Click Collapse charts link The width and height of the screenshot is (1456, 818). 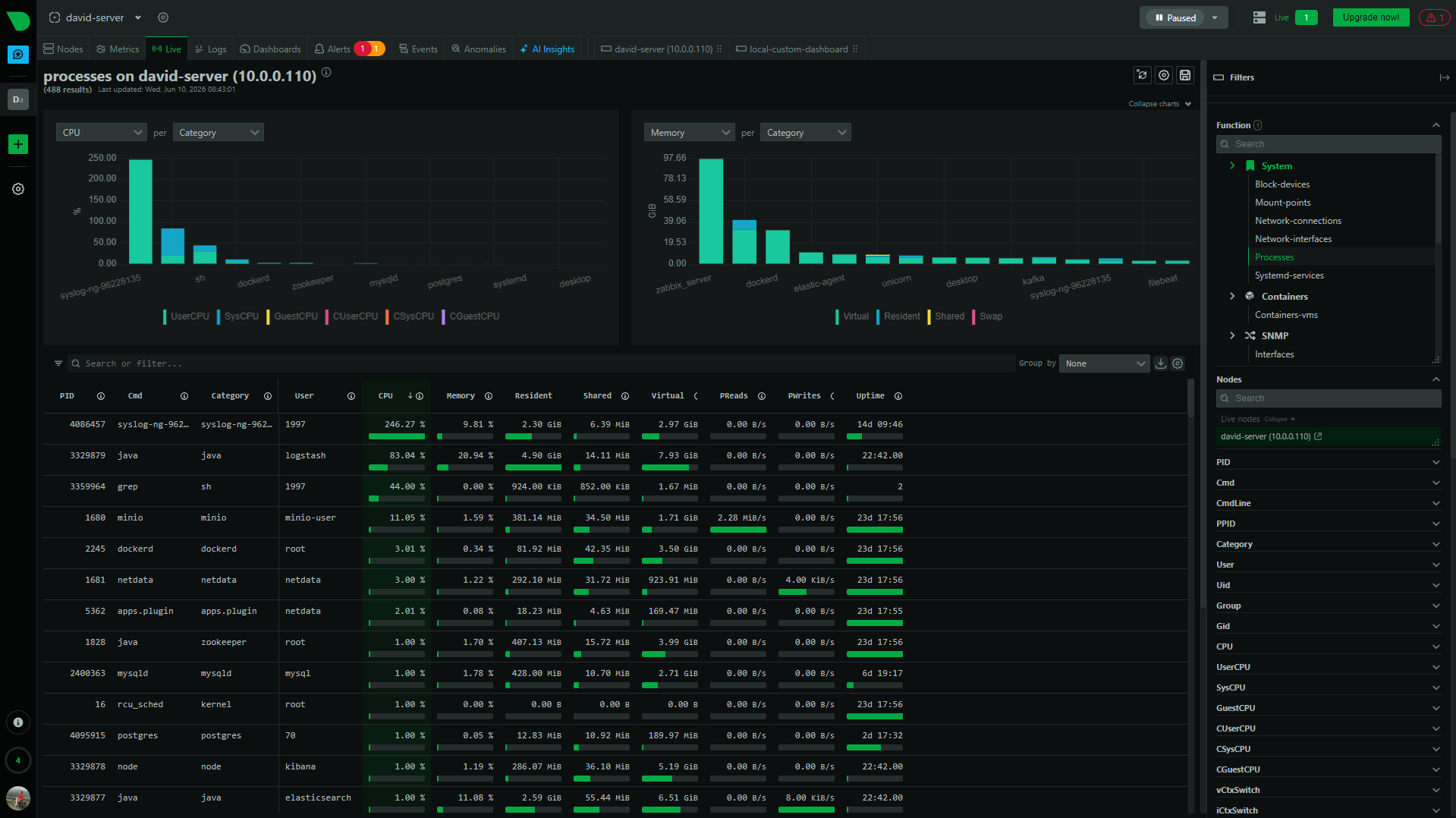click(1159, 104)
